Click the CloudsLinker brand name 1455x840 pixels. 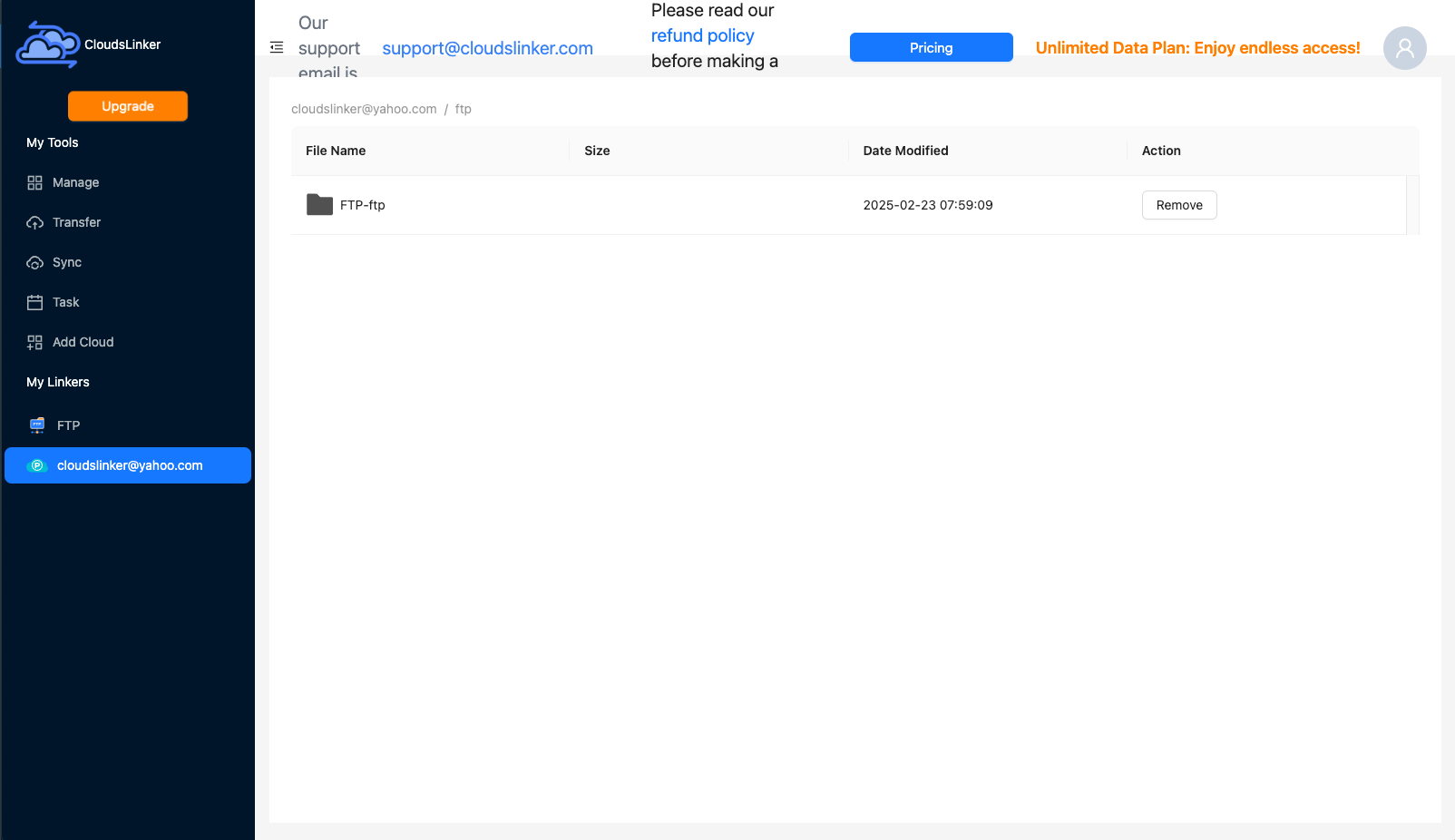122,44
